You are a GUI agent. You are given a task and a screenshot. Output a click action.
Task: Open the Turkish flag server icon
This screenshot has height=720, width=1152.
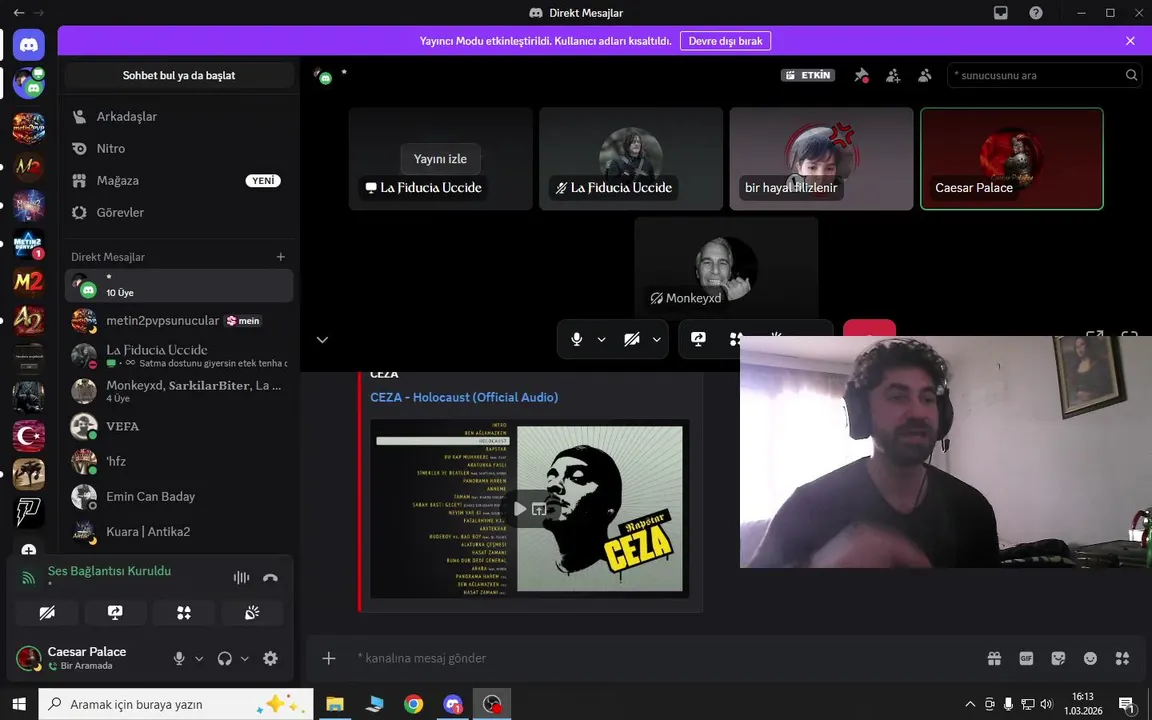(x=29, y=436)
